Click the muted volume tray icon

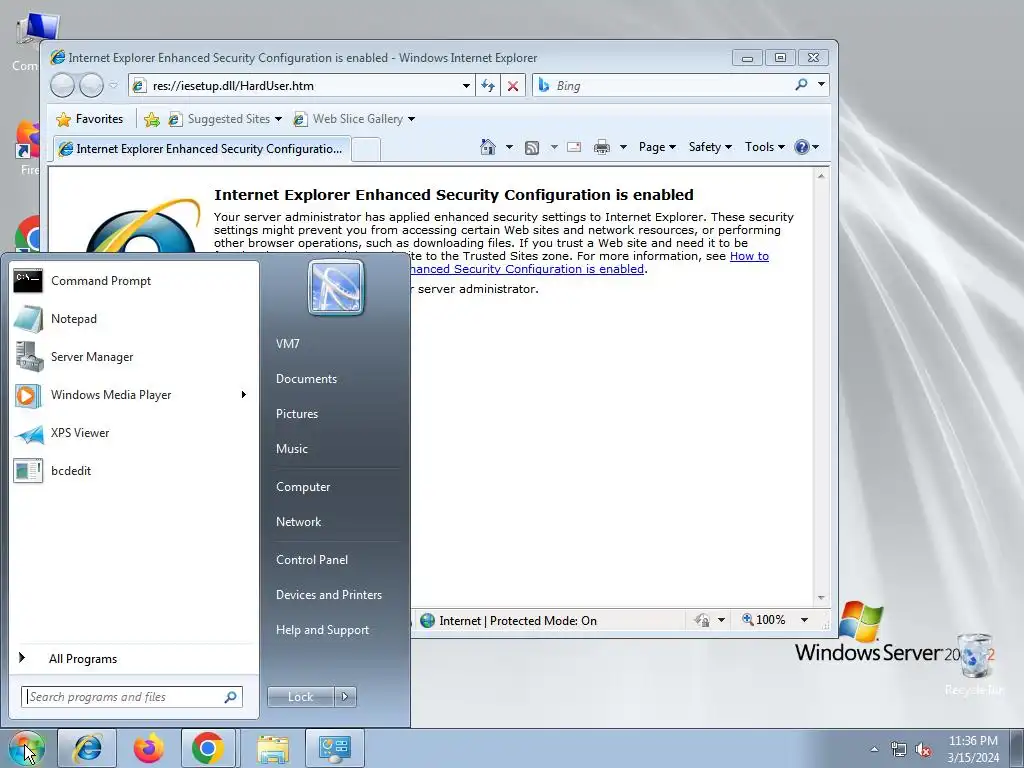pos(923,749)
